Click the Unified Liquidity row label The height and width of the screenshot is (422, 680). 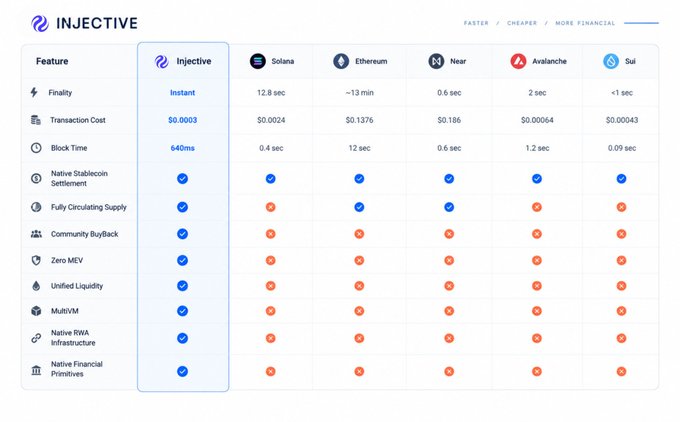77,286
